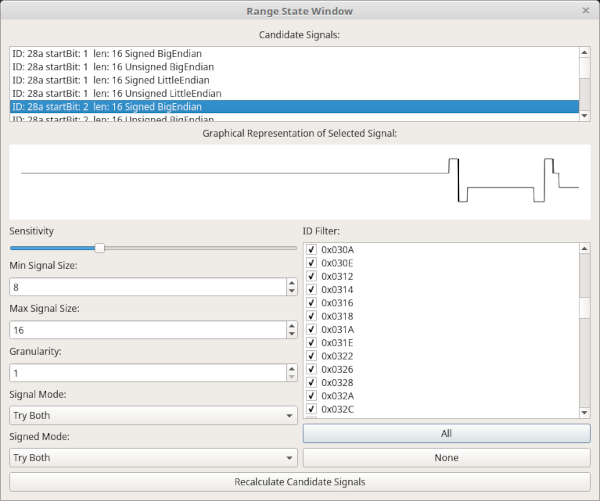
Task: Click the ID Filter list scroll-up arrow
Action: pyautogui.click(x=584, y=249)
